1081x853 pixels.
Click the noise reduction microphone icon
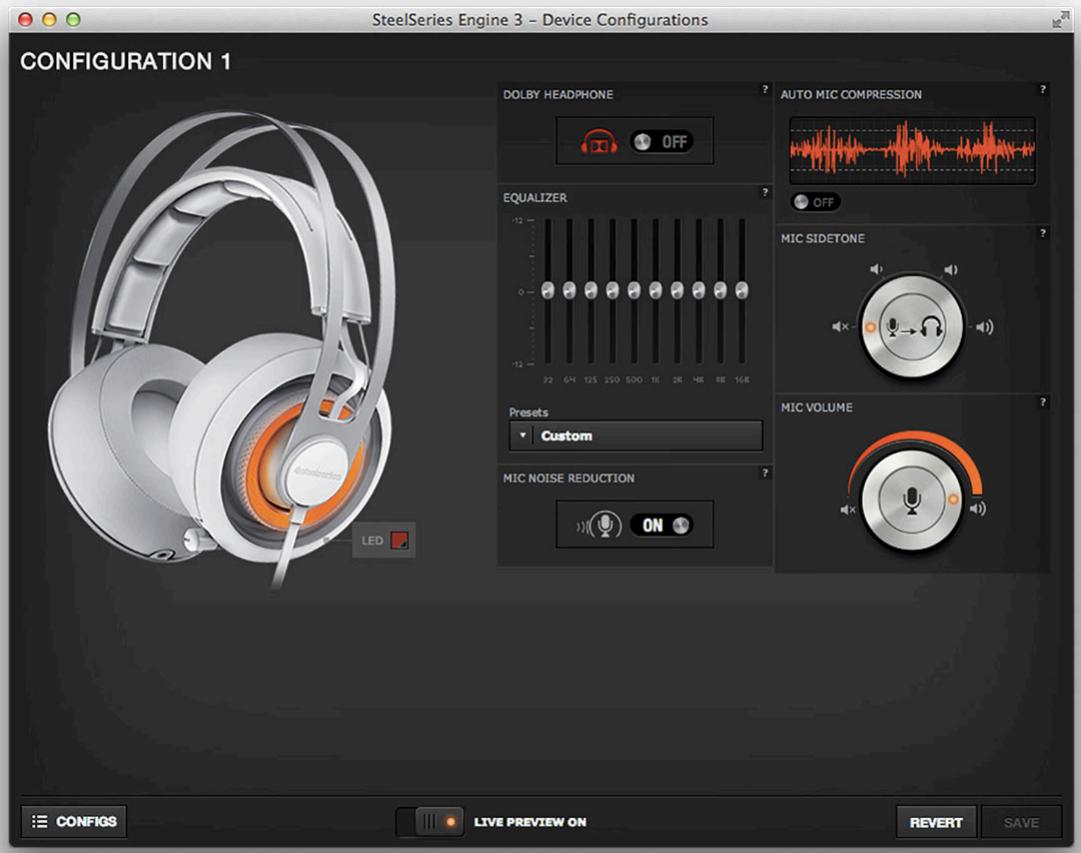(x=600, y=525)
